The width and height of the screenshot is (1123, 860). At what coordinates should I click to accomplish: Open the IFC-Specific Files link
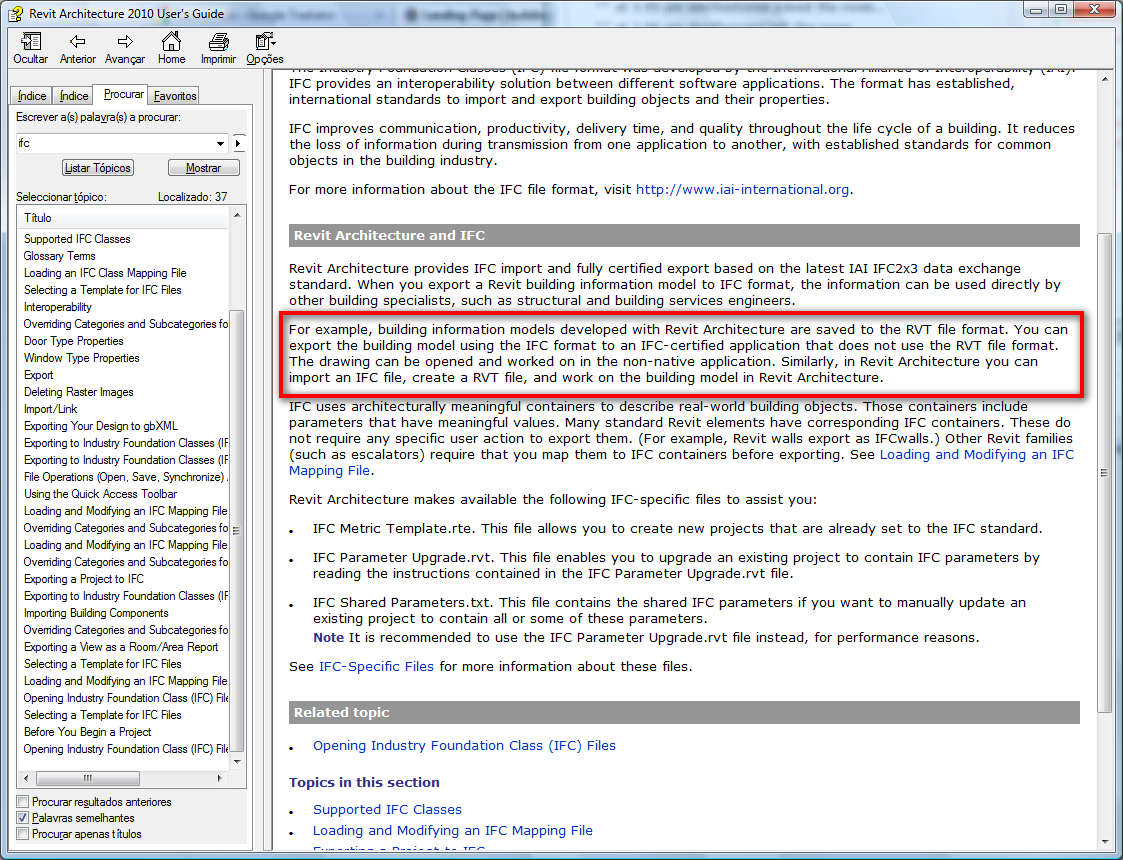pos(376,667)
